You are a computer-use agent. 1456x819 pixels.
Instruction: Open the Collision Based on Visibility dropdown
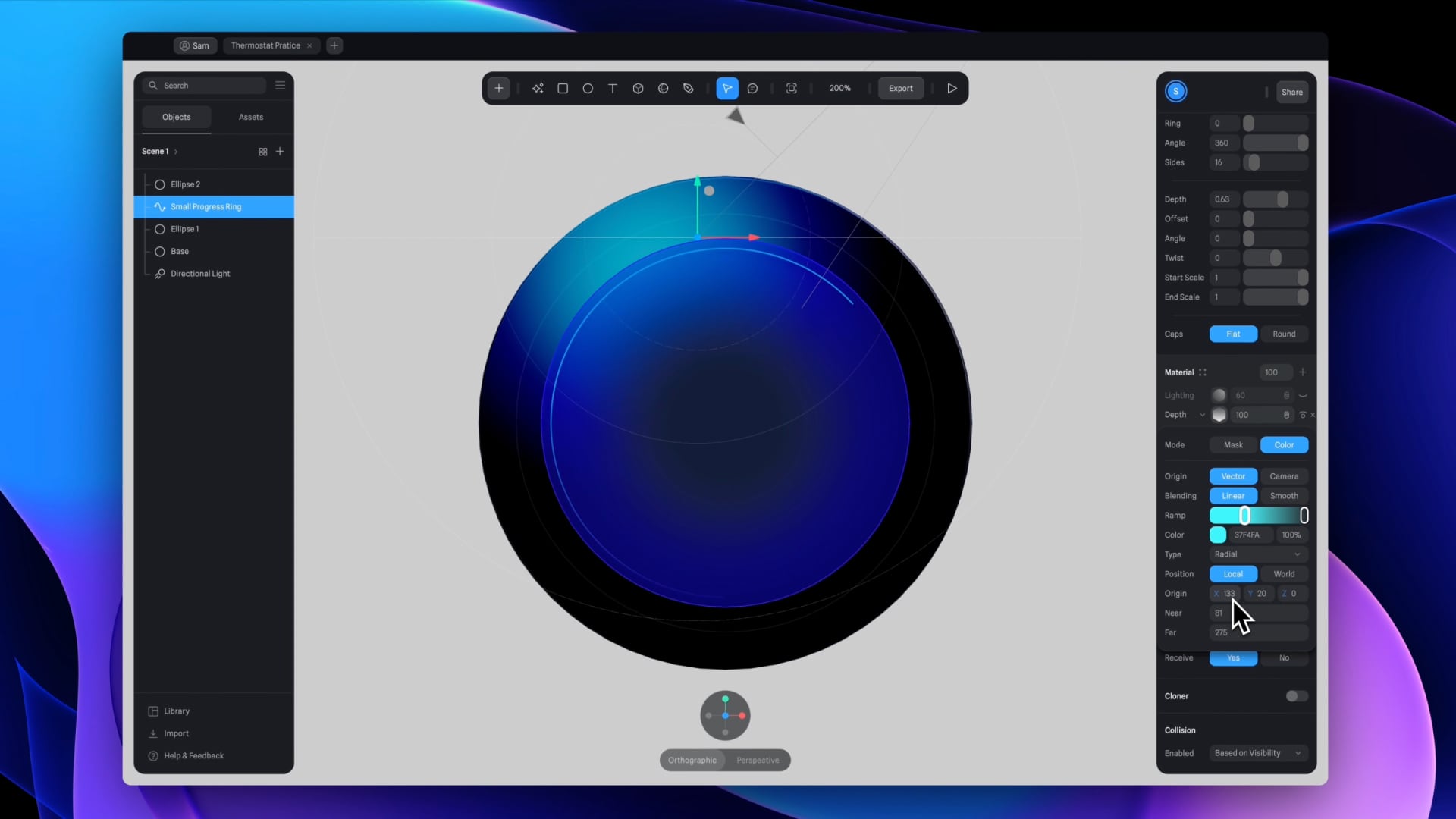1257,753
